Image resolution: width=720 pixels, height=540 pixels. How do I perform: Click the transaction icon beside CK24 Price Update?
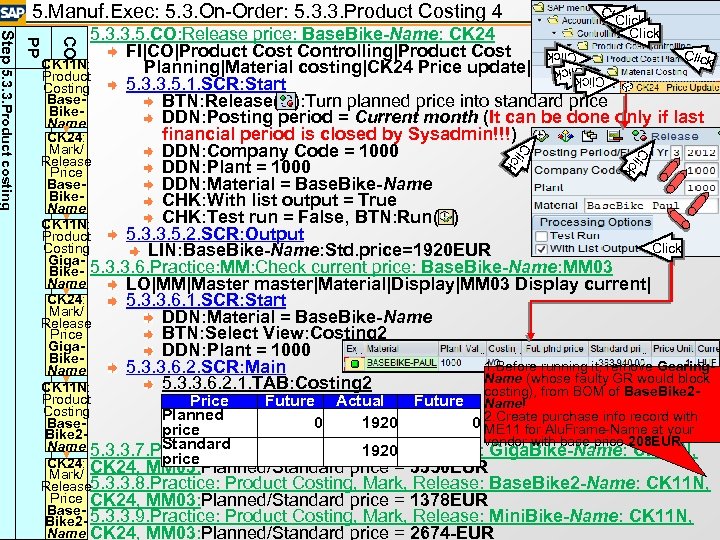click(x=627, y=87)
